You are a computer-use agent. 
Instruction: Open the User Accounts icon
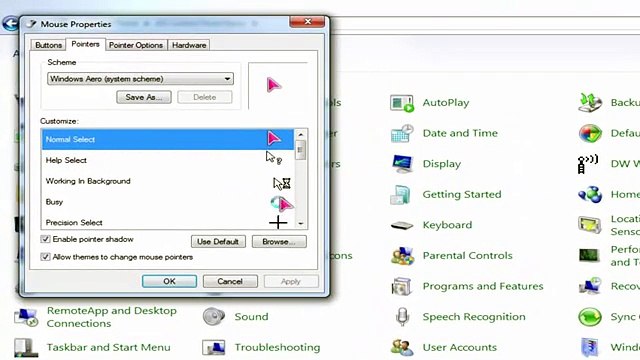click(402, 347)
